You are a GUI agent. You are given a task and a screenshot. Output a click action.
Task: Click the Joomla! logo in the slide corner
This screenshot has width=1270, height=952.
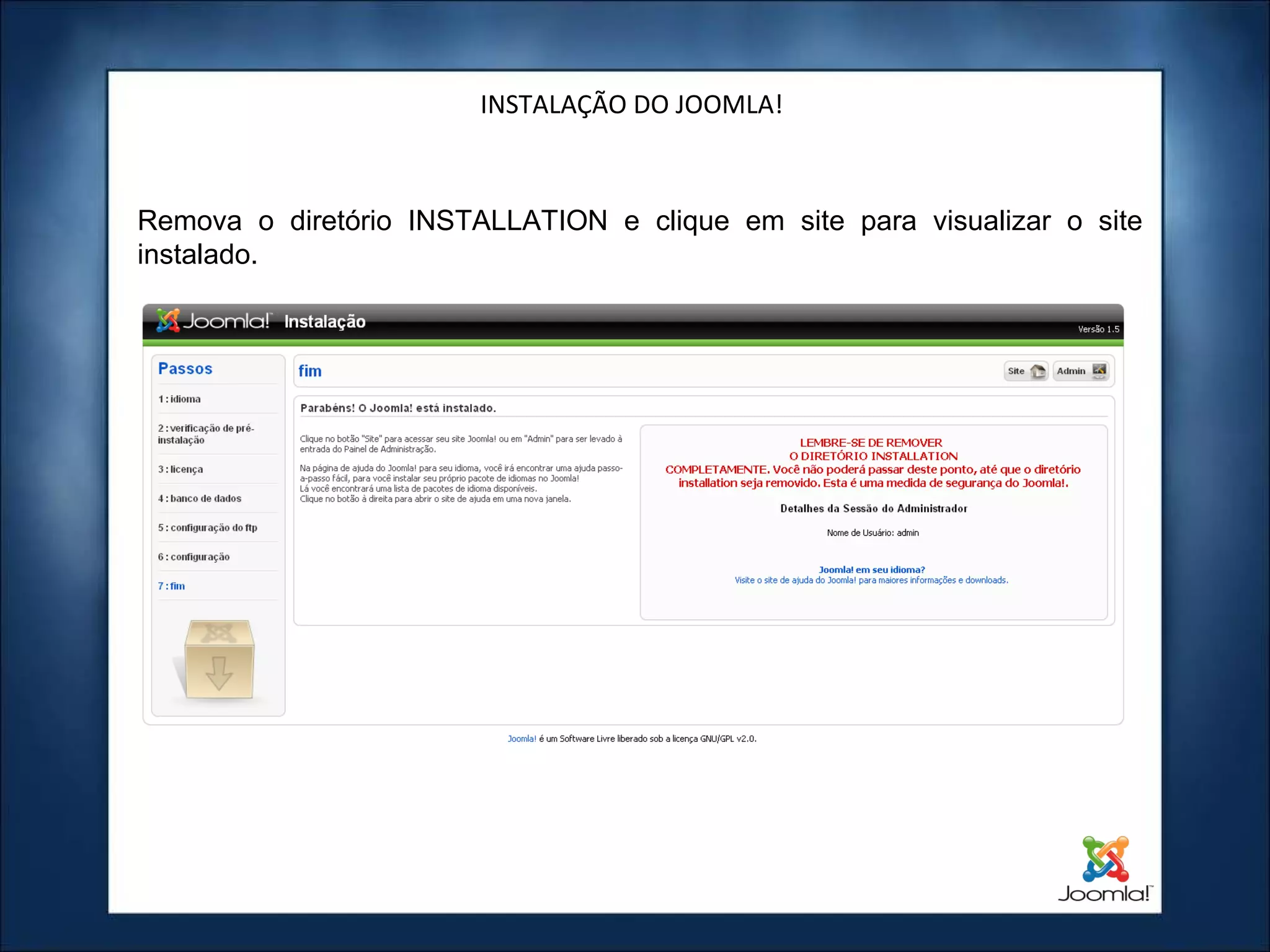pos(1105,869)
